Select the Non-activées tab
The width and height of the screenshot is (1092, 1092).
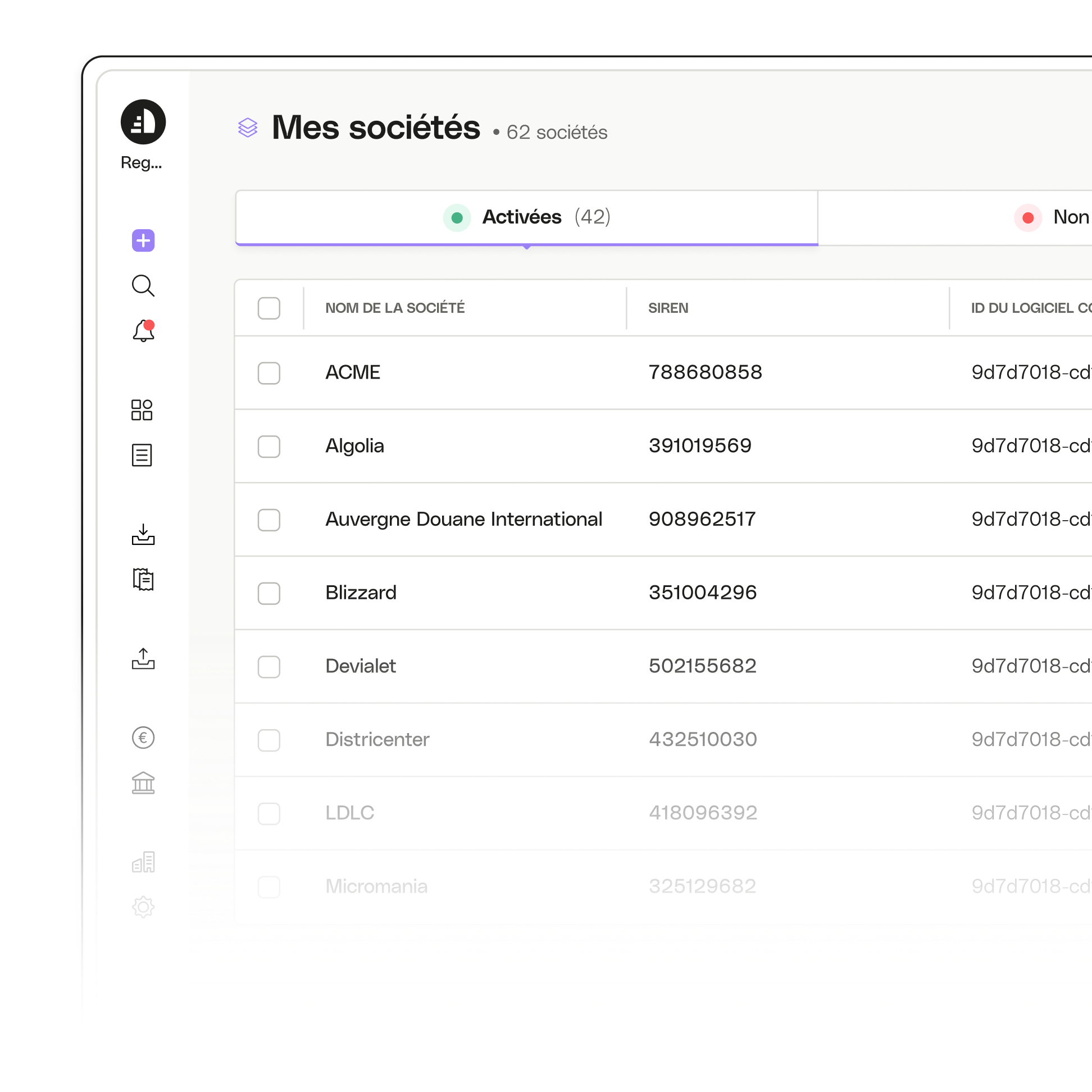(x=1051, y=216)
